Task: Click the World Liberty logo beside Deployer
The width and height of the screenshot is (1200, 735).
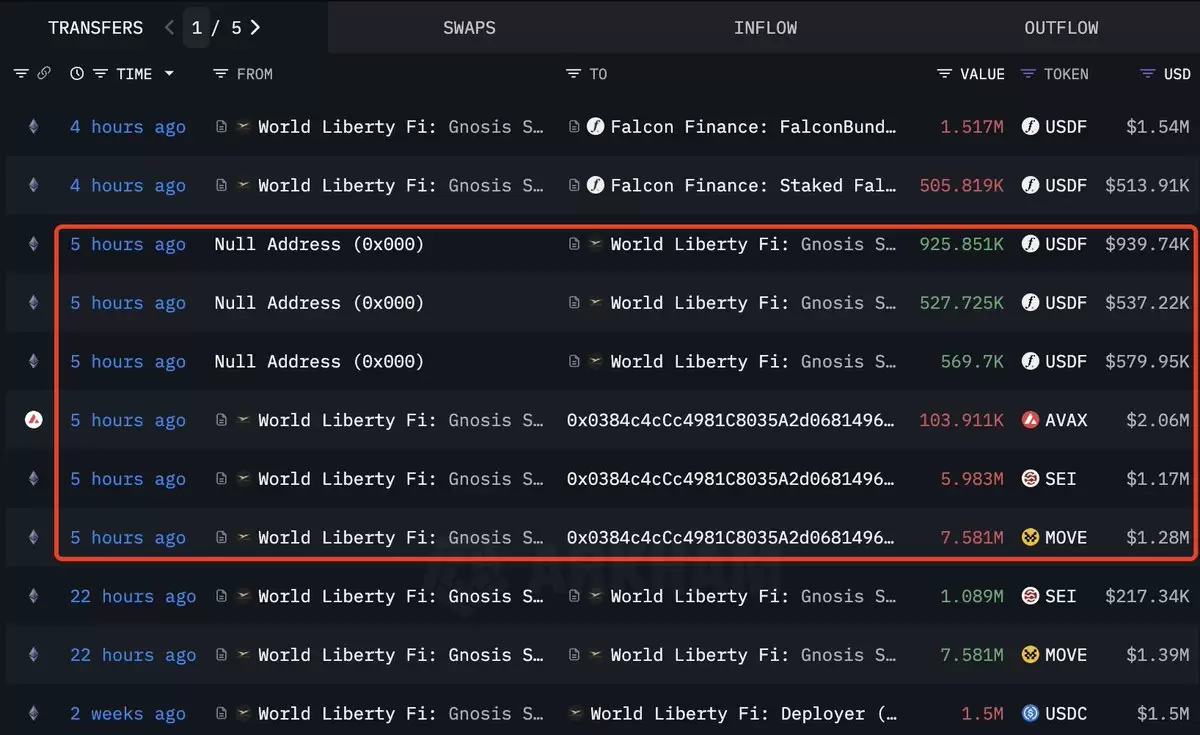Action: point(575,714)
